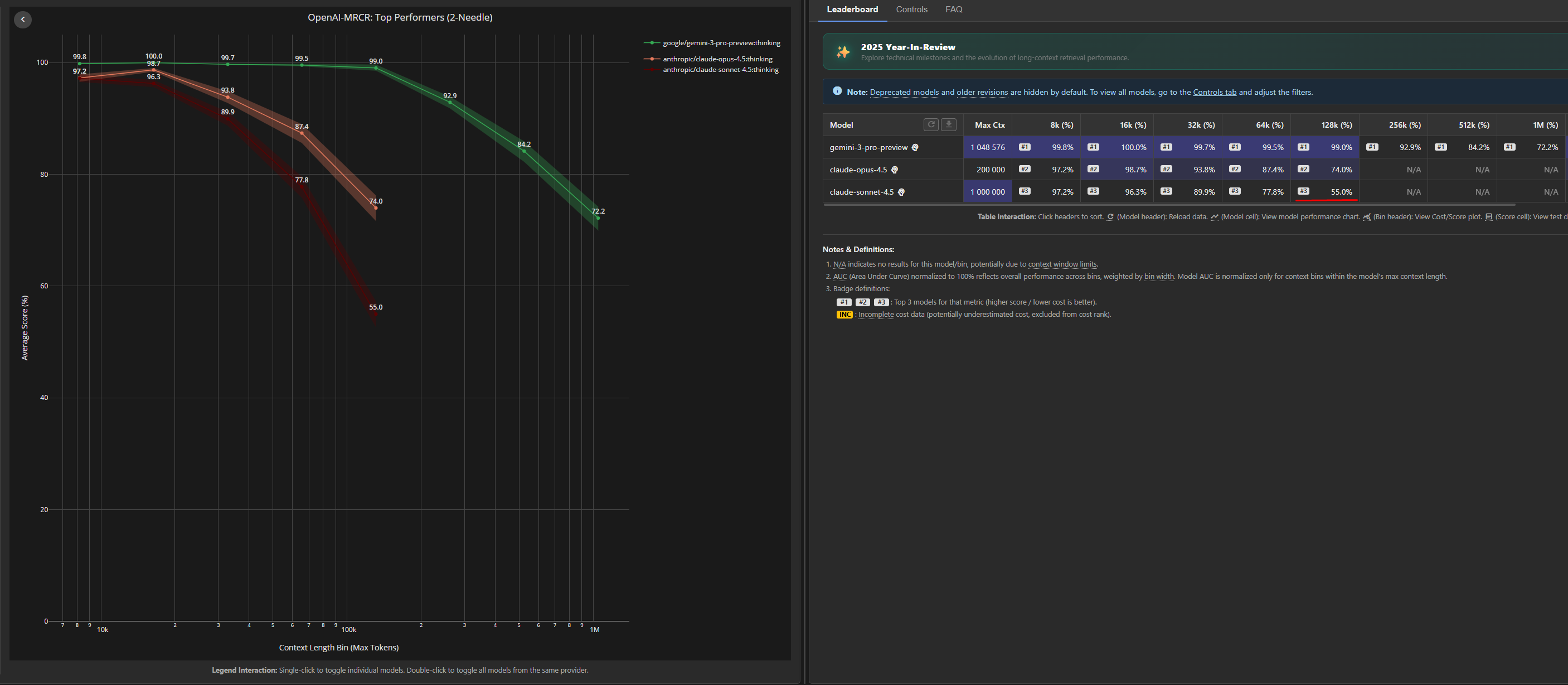Viewport: 1568px width, 685px height.
Task: Sort table by Max Ctx header
Action: point(989,125)
